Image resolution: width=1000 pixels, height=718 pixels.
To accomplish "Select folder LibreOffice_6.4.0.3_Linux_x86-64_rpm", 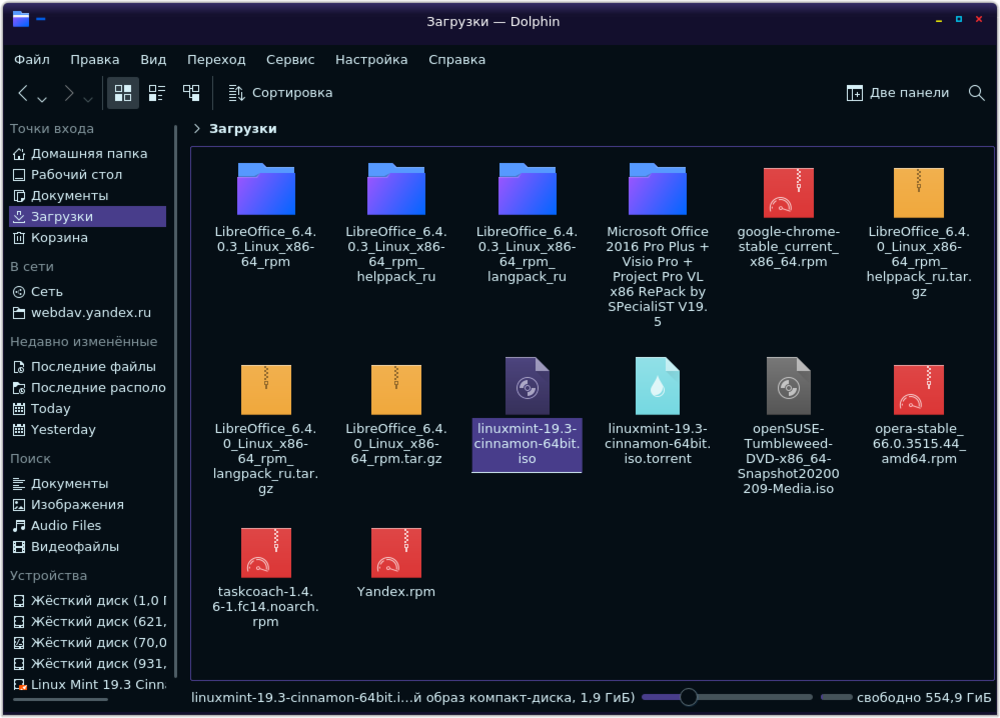I will (x=266, y=215).
